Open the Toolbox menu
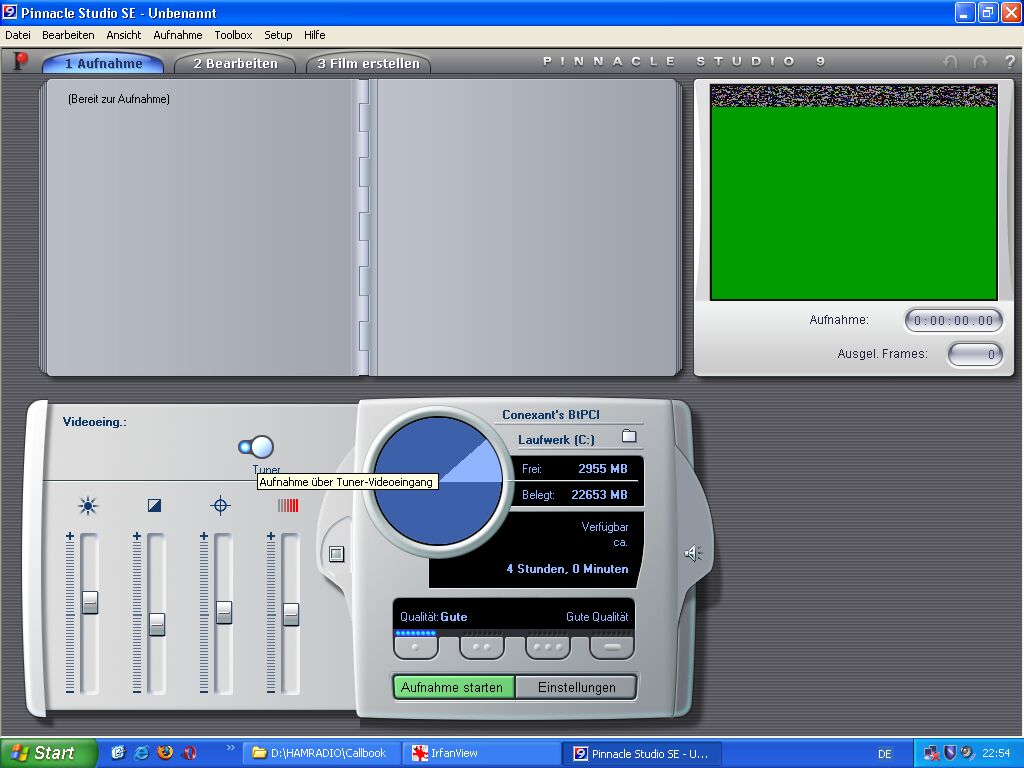 coord(233,35)
